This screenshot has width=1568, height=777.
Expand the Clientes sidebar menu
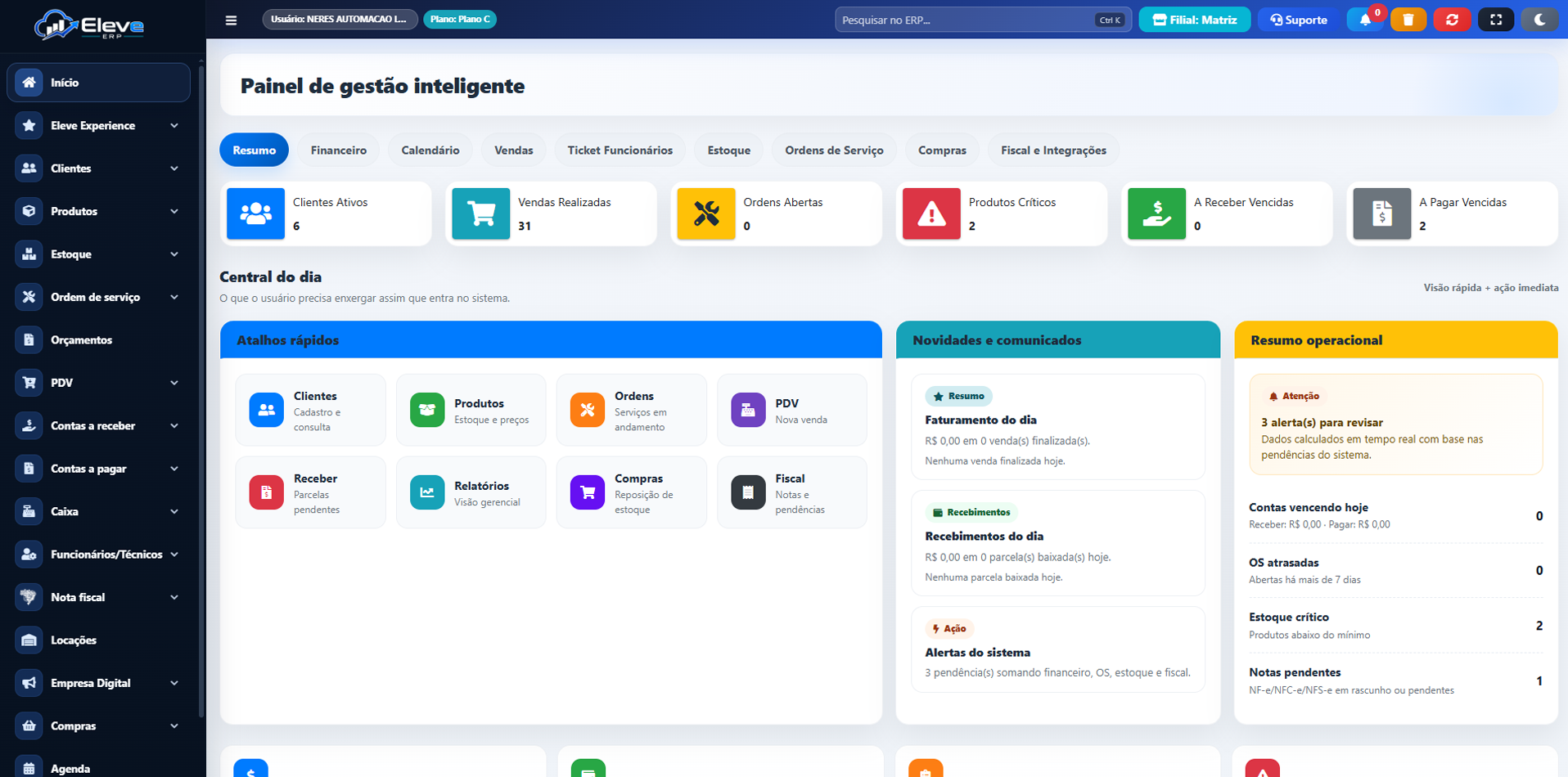pyautogui.click(x=98, y=168)
